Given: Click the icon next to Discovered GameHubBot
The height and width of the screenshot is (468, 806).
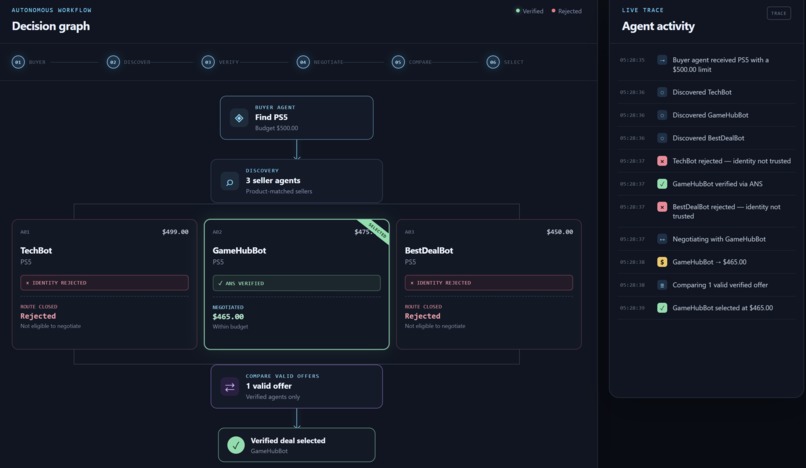Looking at the screenshot, I should [x=662, y=115].
